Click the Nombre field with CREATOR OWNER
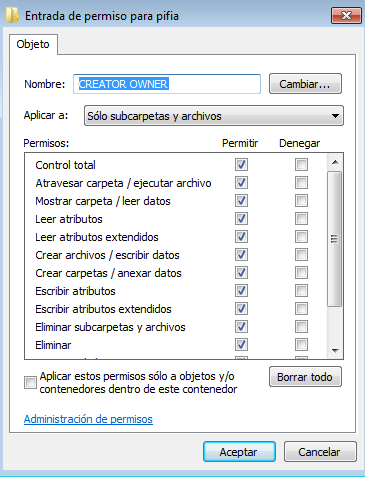This screenshot has height=477, width=365. click(167, 84)
